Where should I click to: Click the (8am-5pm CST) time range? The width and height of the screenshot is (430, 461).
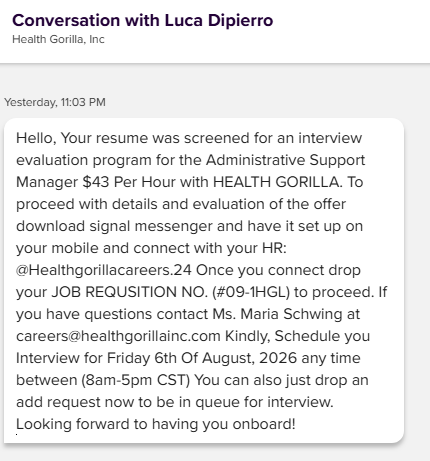pyautogui.click(x=136, y=380)
